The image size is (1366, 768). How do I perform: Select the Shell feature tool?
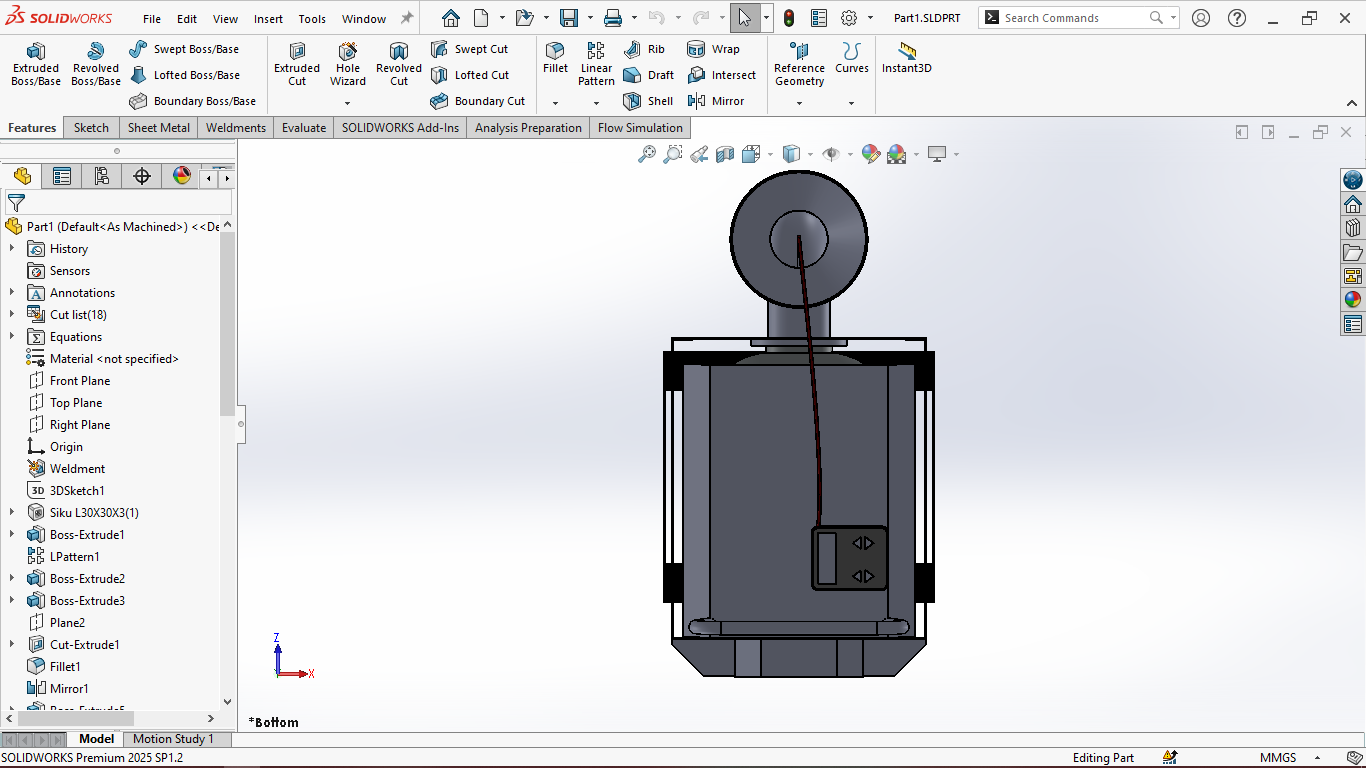(648, 101)
